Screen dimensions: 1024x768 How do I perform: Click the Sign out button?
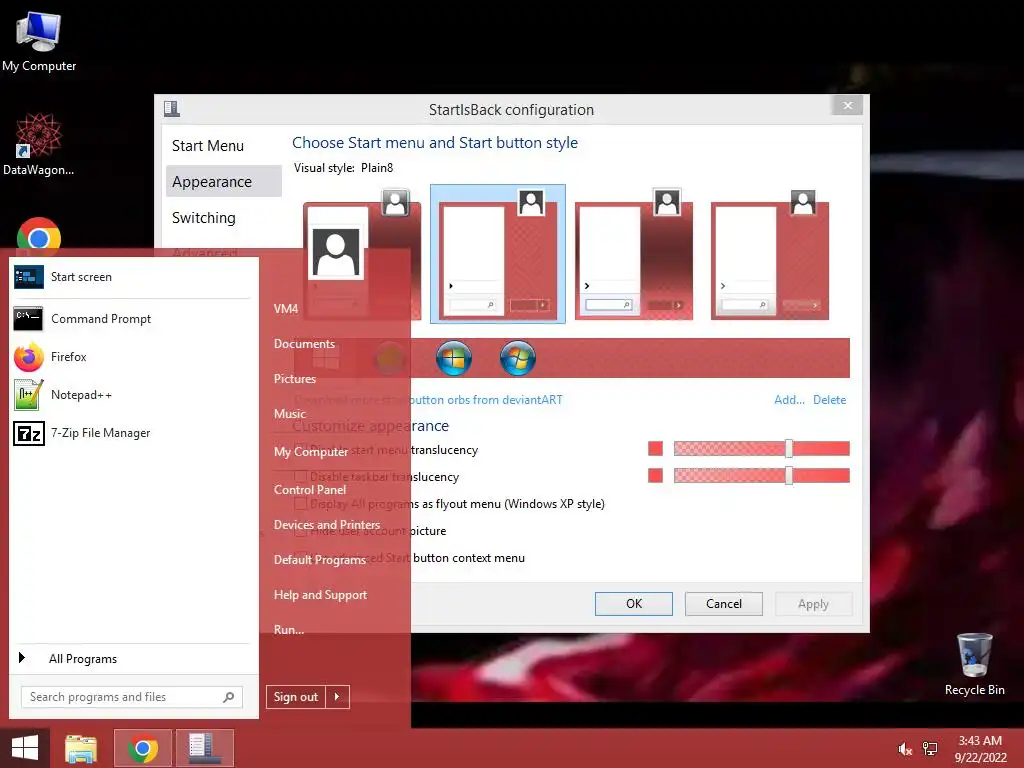click(296, 697)
